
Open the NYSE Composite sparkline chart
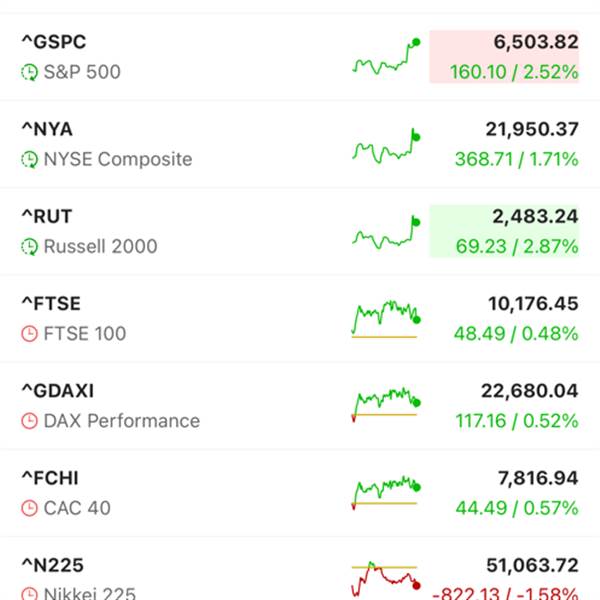[x=385, y=145]
